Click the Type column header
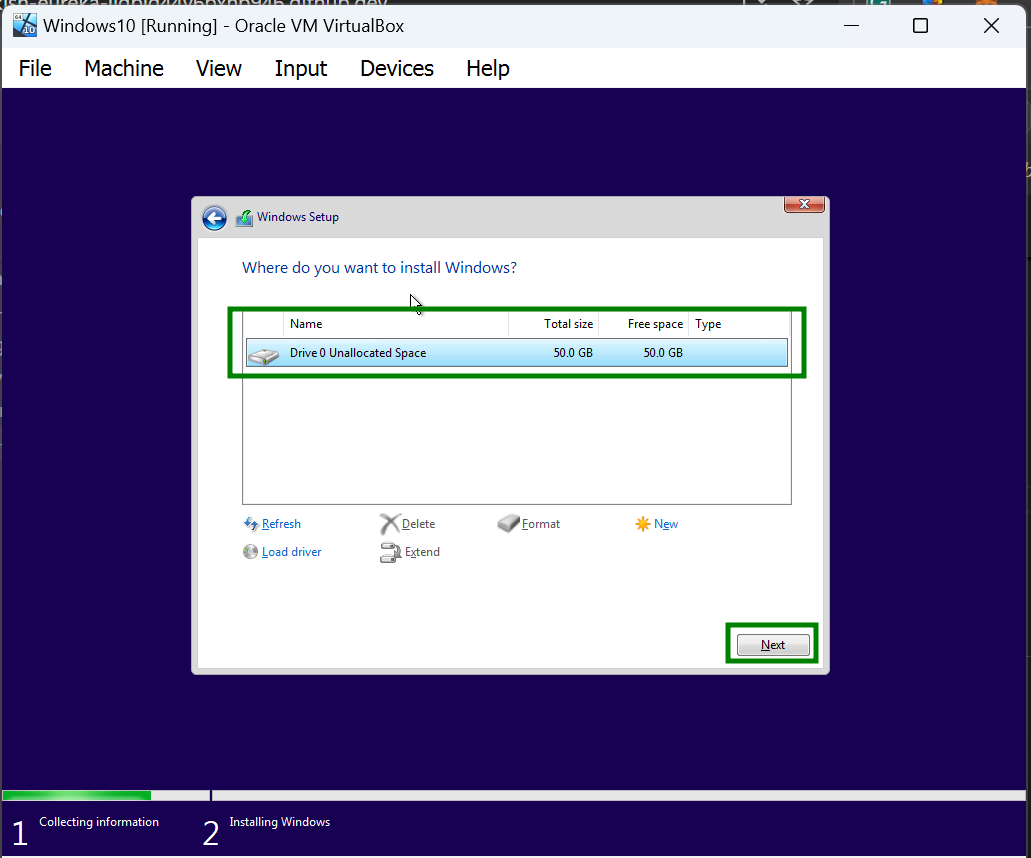The image size is (1031, 858). [x=739, y=324]
